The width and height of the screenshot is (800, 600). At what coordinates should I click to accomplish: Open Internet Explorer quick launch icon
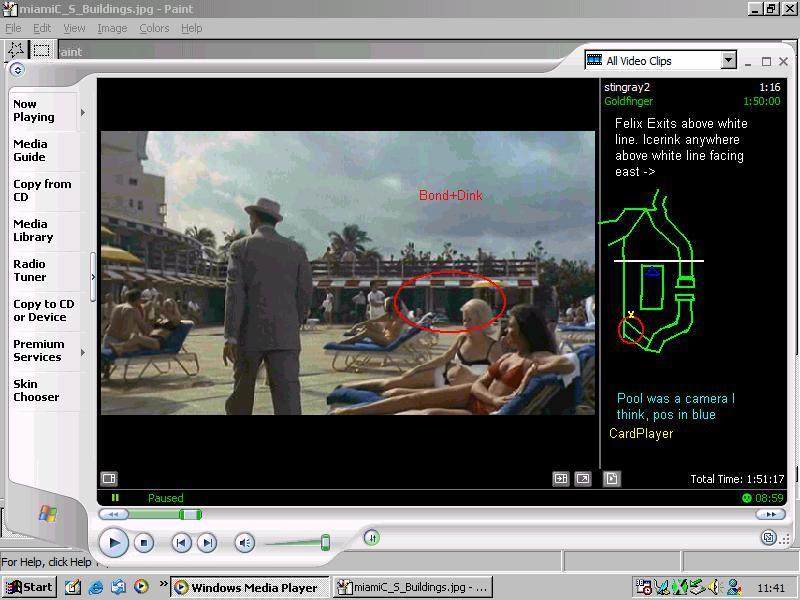[x=95, y=587]
